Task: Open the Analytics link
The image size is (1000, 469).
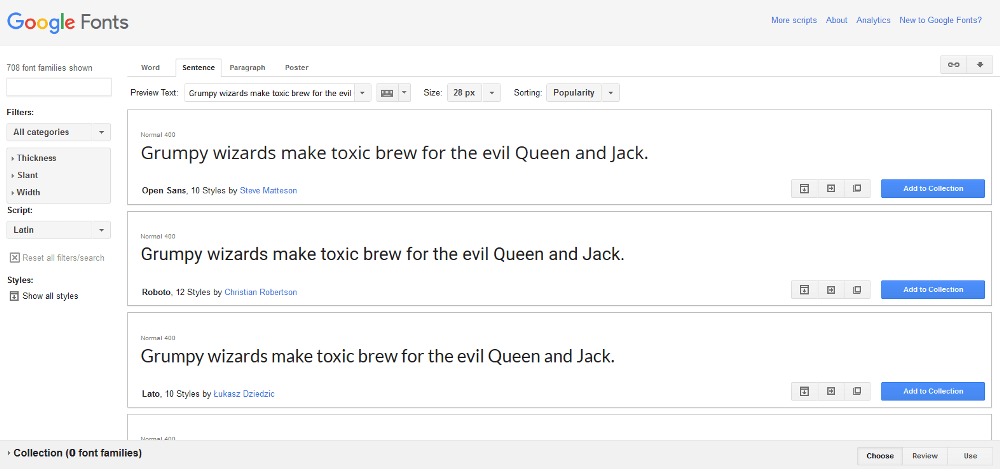Action: [x=873, y=20]
